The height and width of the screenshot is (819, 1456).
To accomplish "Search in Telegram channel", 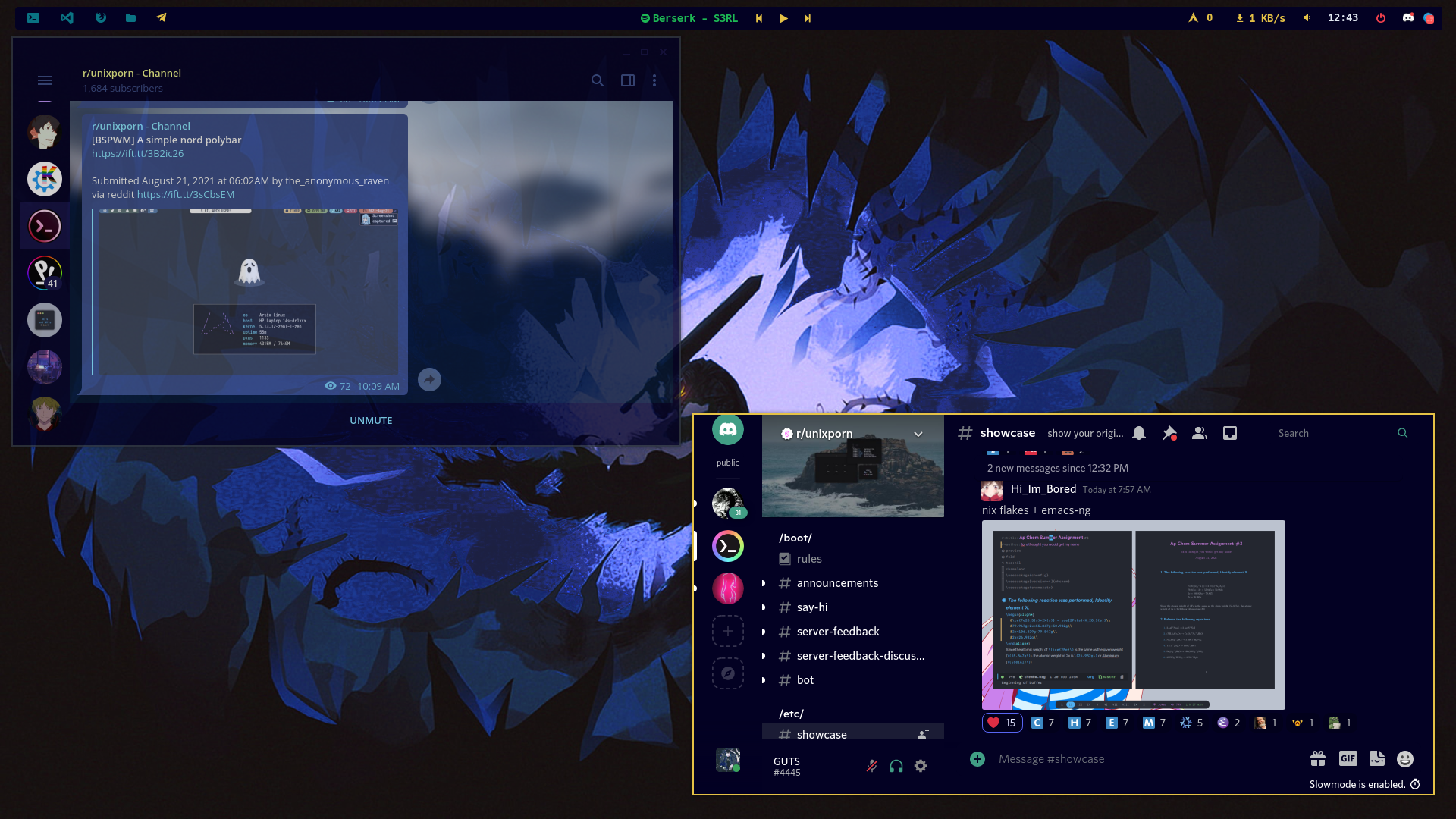I will 598,80.
